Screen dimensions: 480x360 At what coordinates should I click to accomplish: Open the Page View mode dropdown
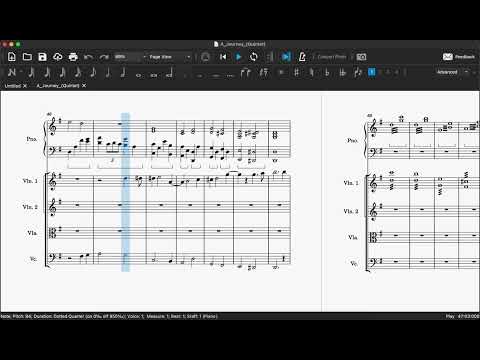[170, 57]
